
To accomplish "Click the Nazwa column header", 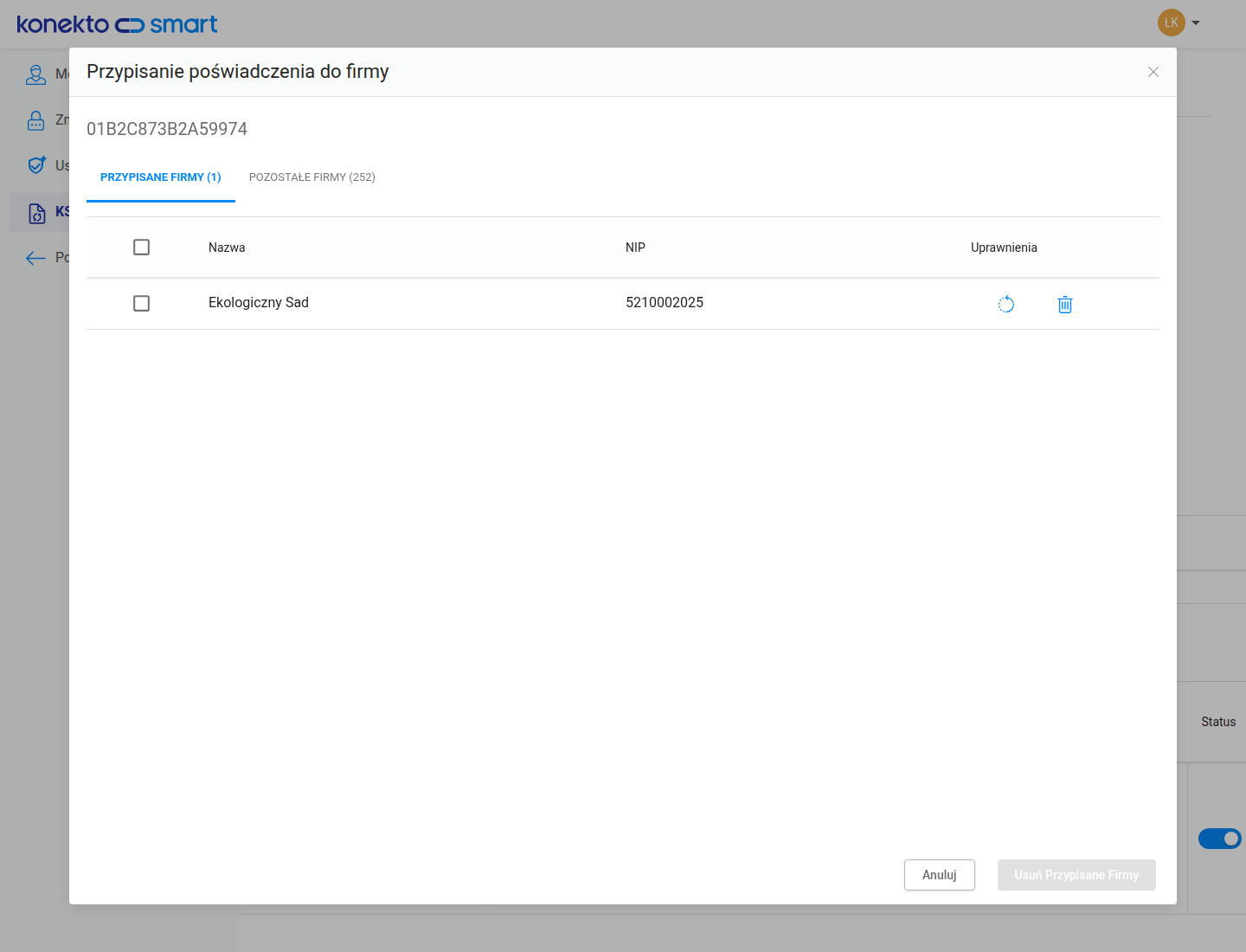I will pyautogui.click(x=227, y=248).
